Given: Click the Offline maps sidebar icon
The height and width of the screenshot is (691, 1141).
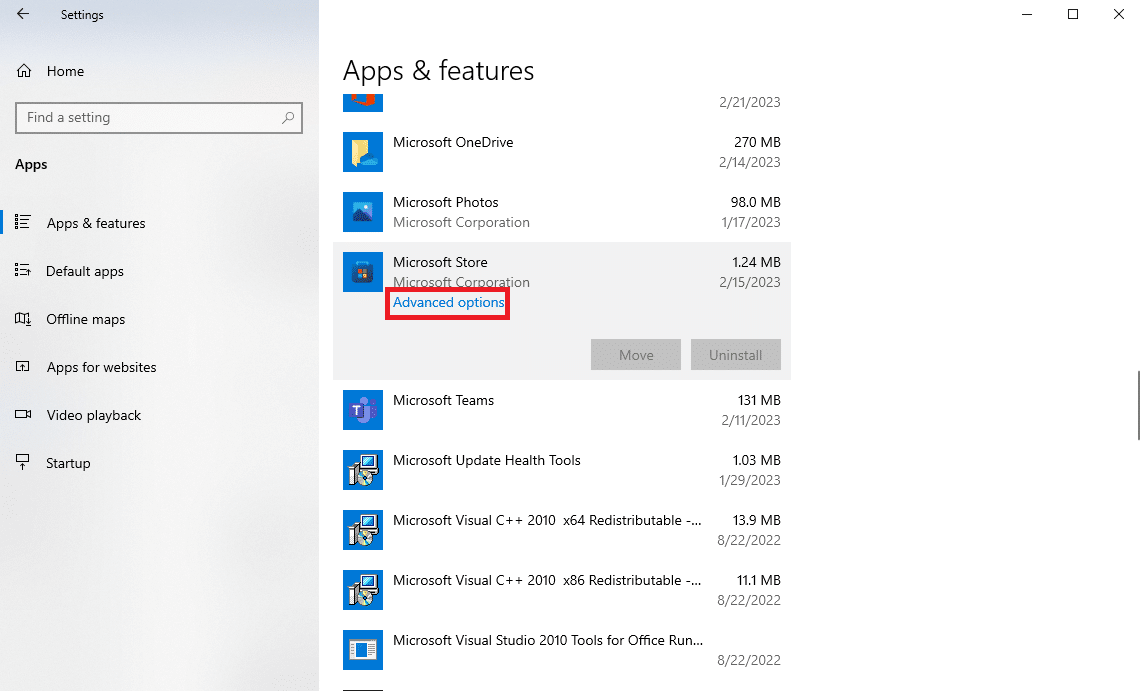Looking at the screenshot, I should pos(23,319).
